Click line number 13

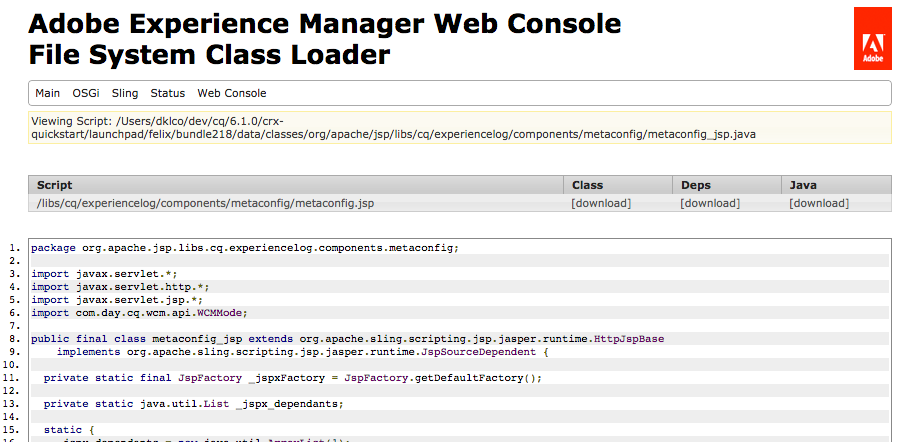coord(12,403)
